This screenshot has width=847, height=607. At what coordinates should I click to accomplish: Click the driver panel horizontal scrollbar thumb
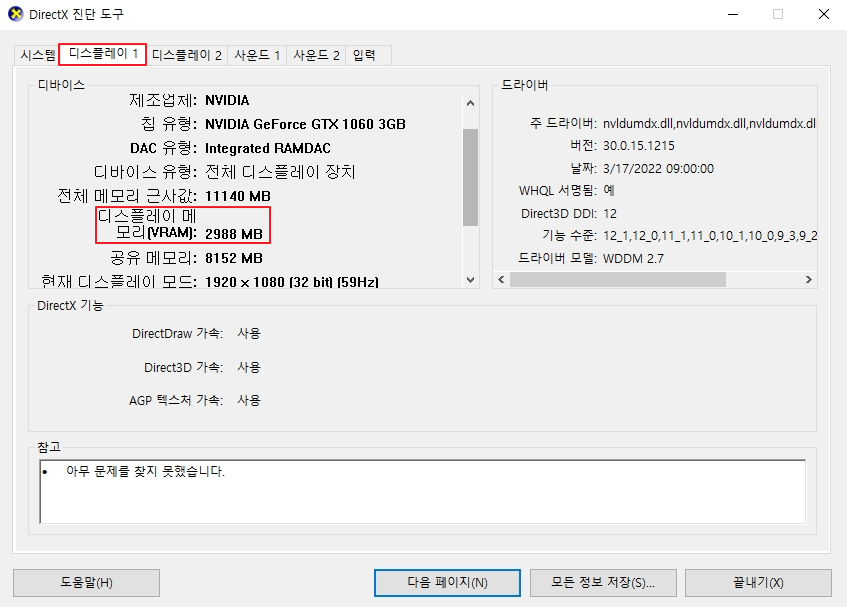618,280
